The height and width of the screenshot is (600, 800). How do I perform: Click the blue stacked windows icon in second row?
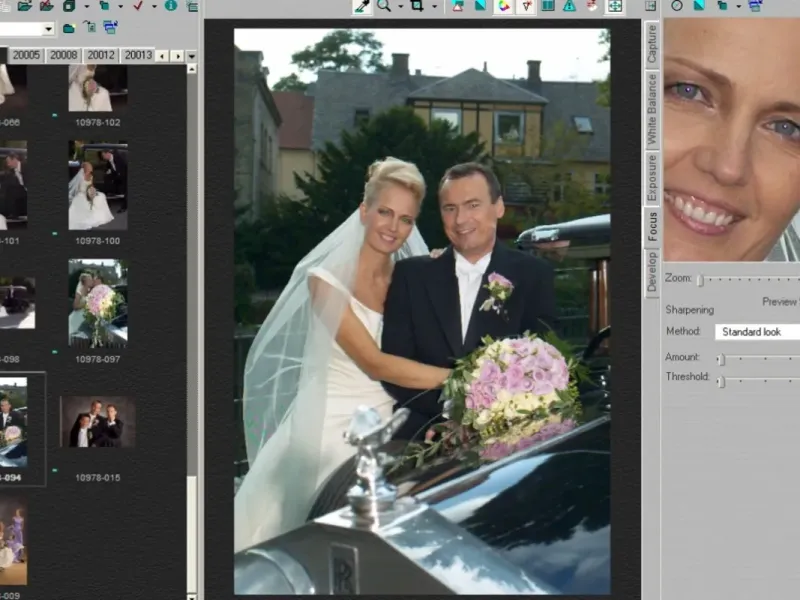point(110,27)
